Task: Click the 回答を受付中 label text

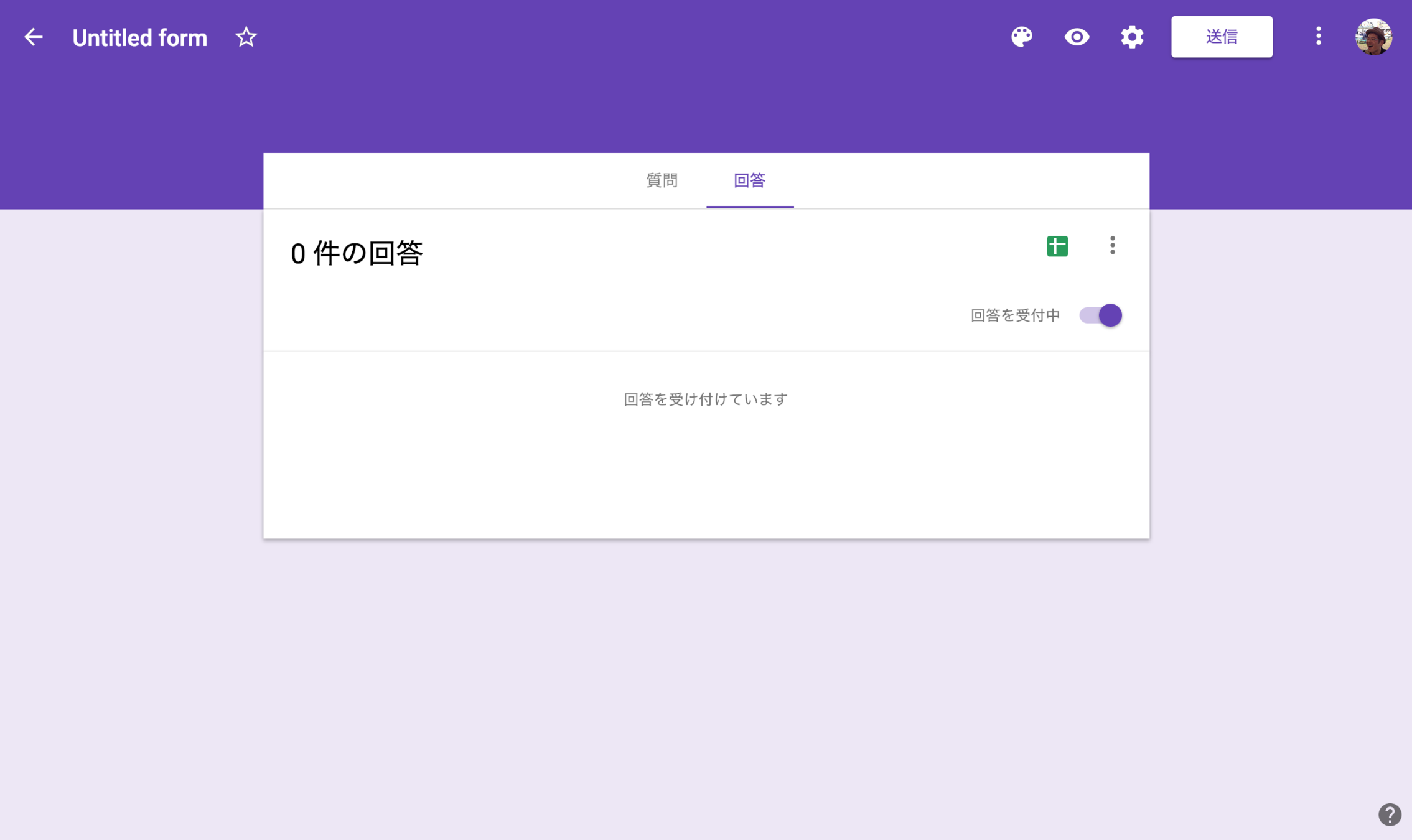Action: 1015,315
